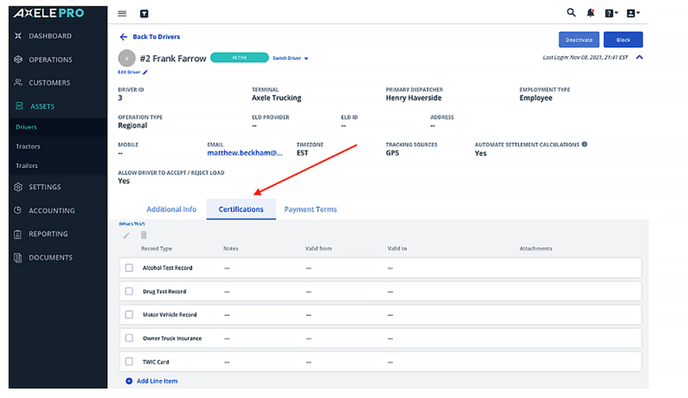Screen dimensions: 688x398
Task: Click the Valid to column header
Action: (x=397, y=248)
